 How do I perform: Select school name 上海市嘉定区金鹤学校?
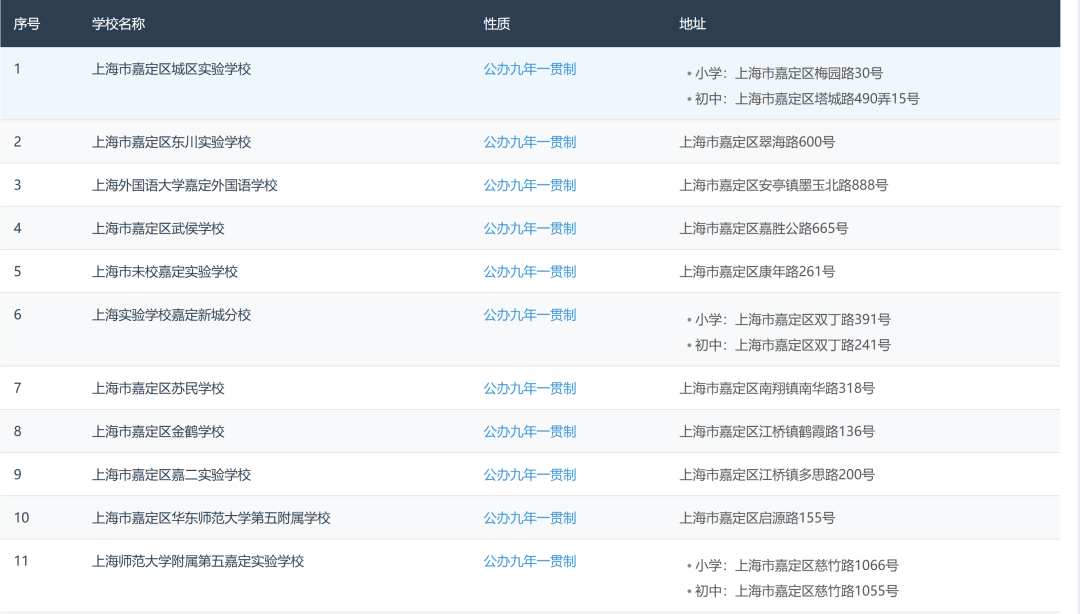[x=158, y=432]
